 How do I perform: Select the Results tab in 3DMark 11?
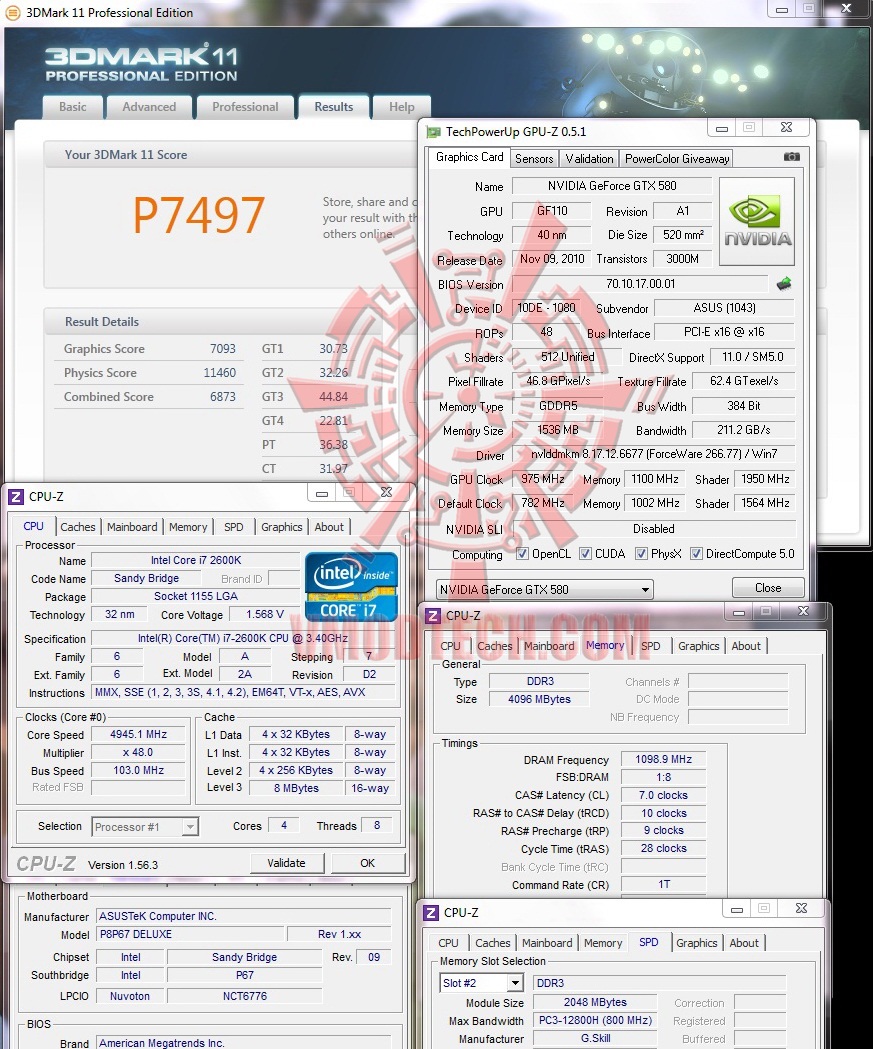(x=334, y=107)
